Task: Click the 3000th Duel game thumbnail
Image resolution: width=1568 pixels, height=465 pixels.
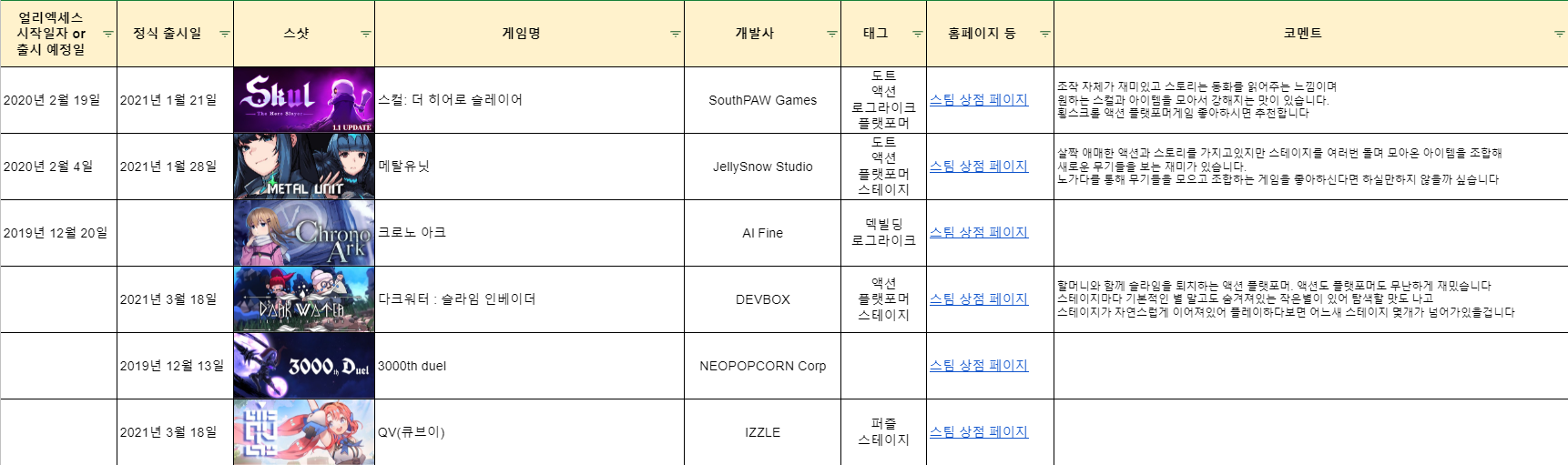Action: (304, 366)
